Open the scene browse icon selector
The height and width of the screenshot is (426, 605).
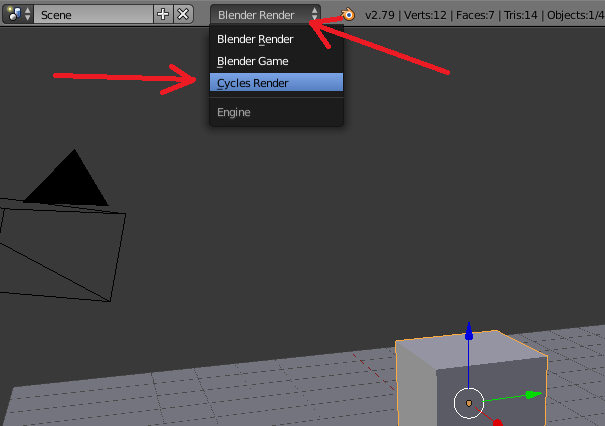click(x=18, y=14)
